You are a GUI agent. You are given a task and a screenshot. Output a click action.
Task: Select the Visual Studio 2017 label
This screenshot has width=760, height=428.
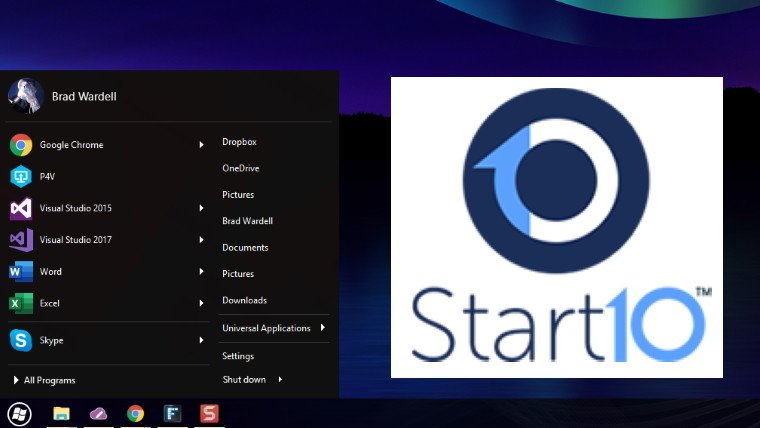point(76,239)
